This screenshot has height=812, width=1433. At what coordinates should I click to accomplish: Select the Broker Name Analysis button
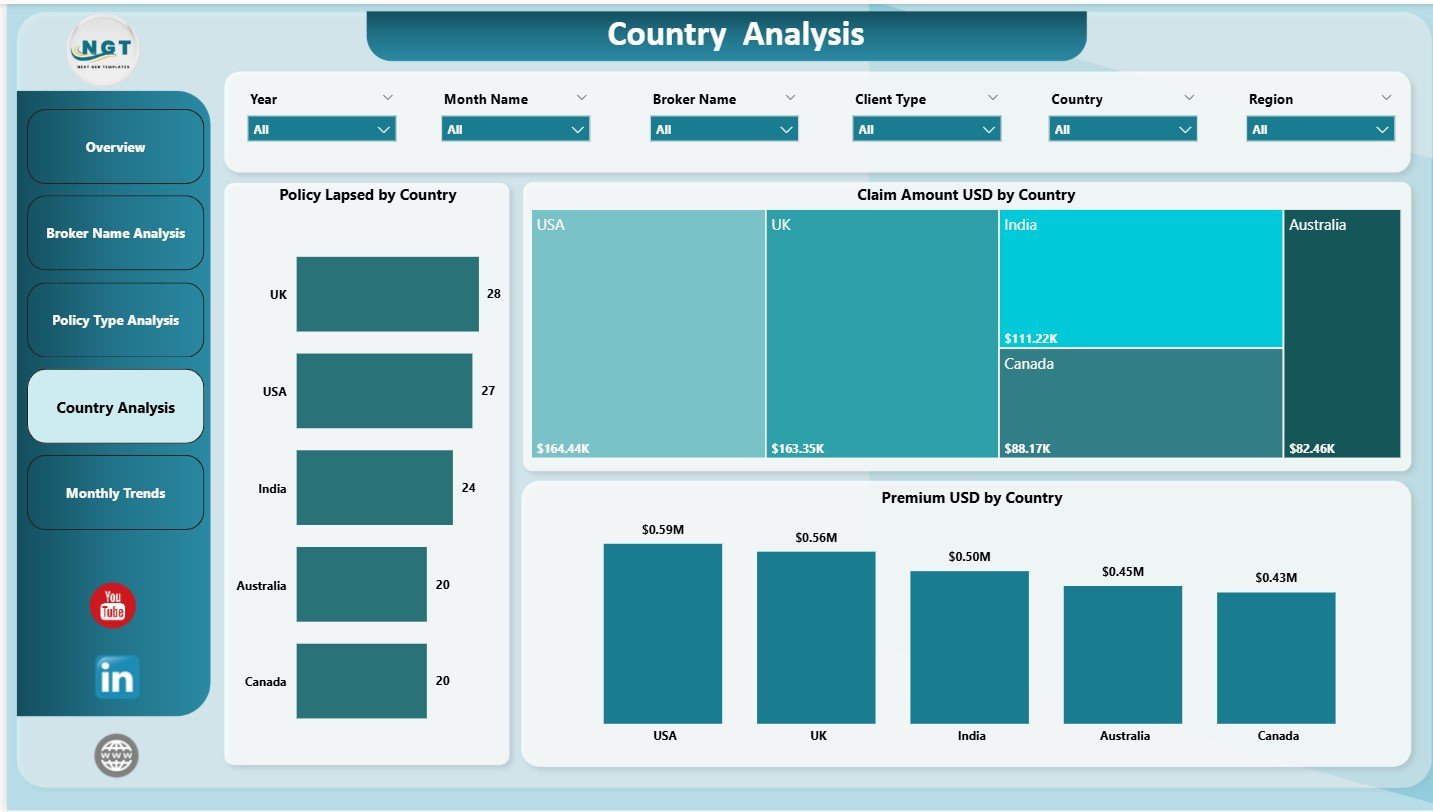click(x=115, y=232)
